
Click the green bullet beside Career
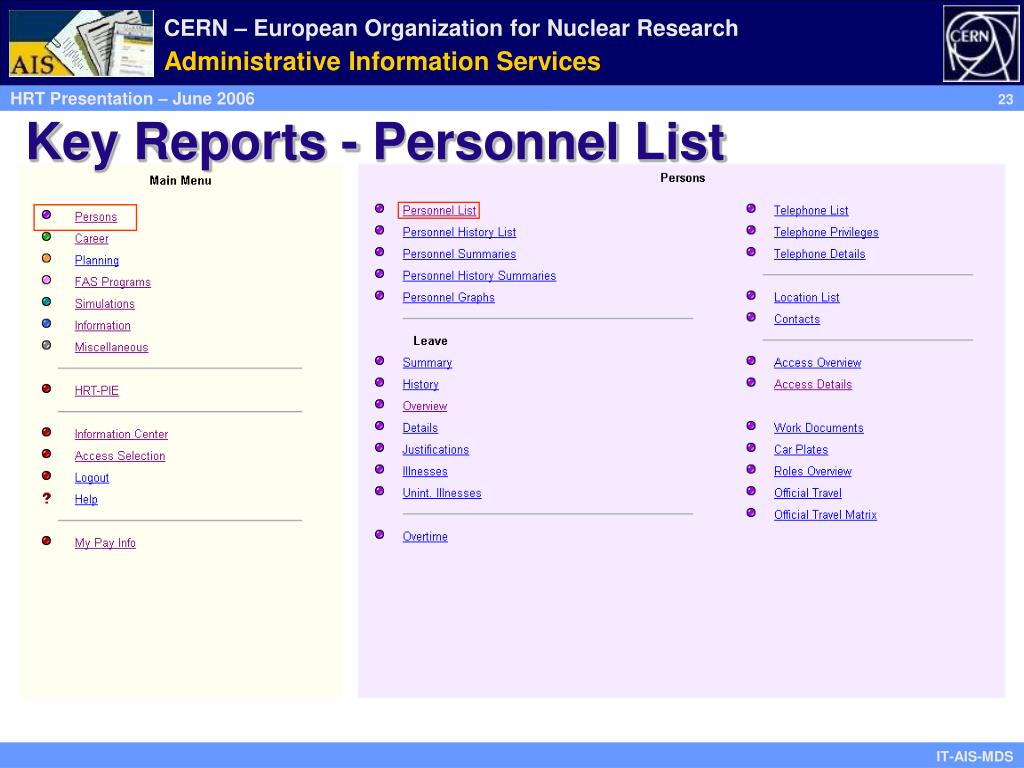(x=46, y=236)
